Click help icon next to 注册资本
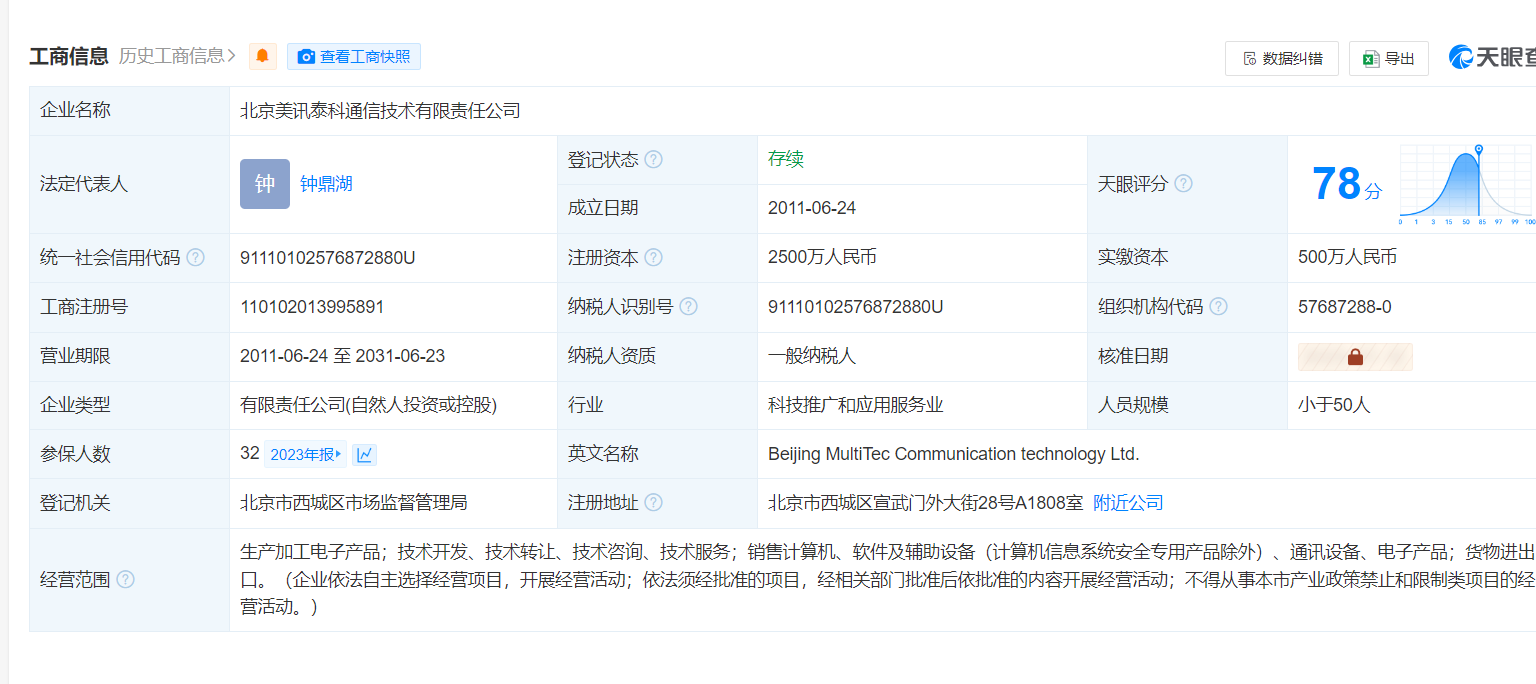 click(653, 258)
